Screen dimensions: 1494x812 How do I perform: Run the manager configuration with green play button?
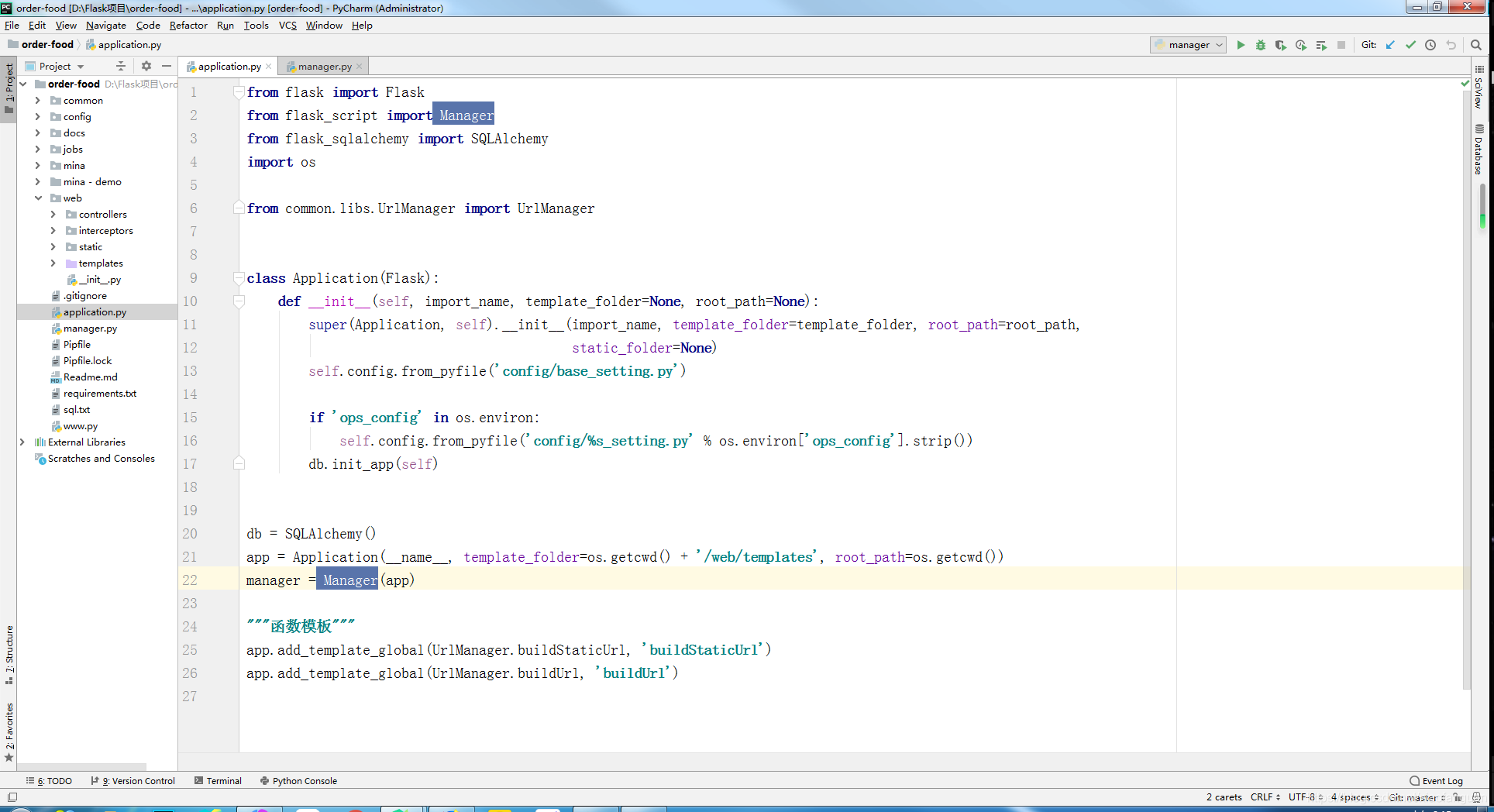1241,45
